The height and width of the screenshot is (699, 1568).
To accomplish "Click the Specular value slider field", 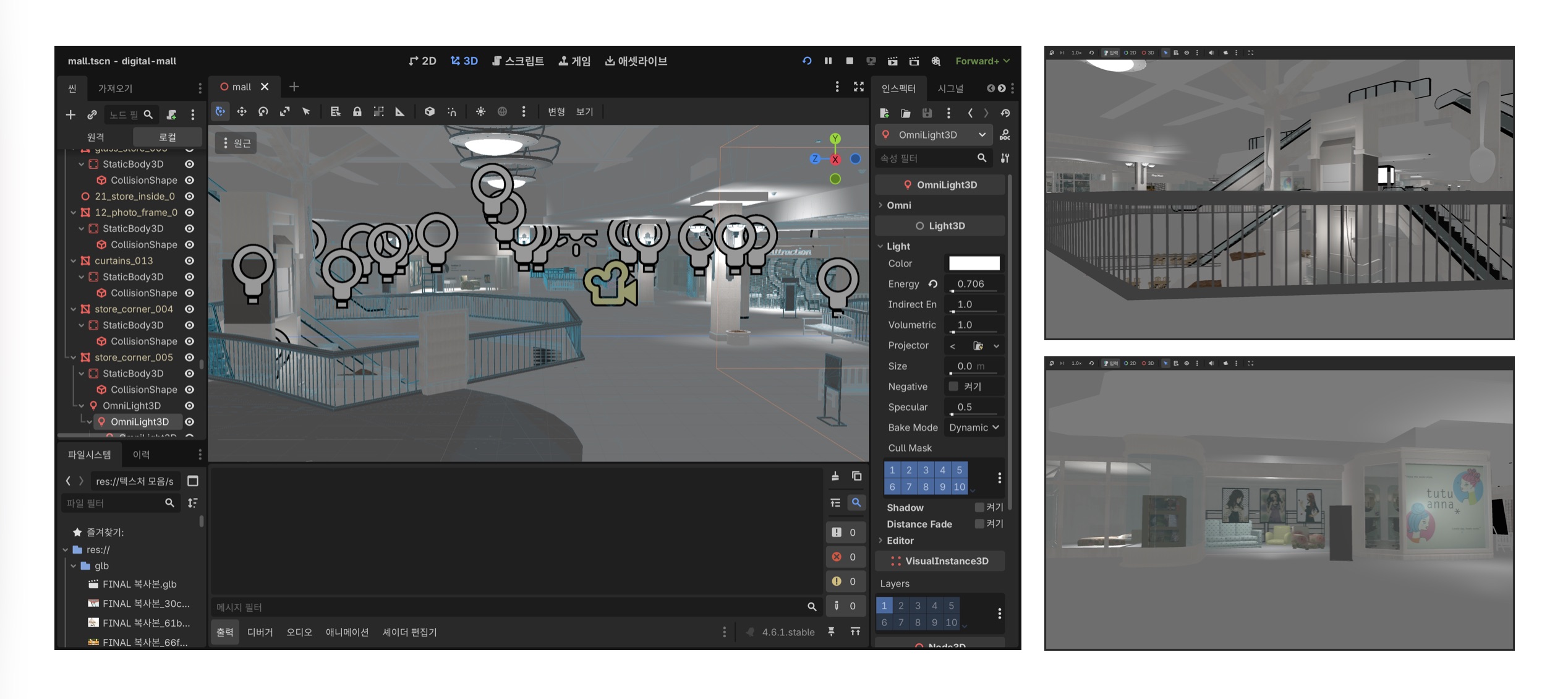I will (x=975, y=407).
